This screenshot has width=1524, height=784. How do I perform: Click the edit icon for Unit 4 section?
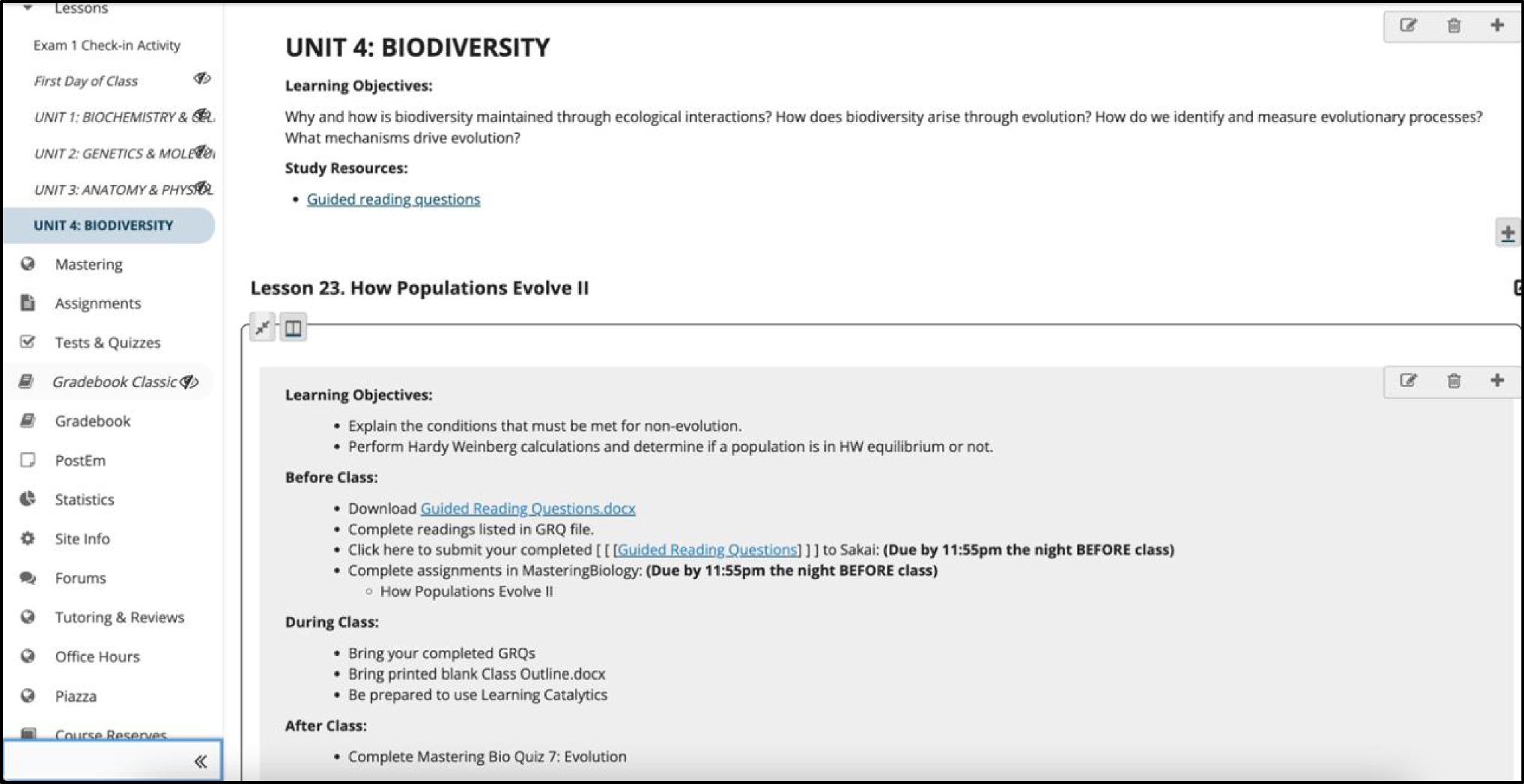tap(1408, 26)
